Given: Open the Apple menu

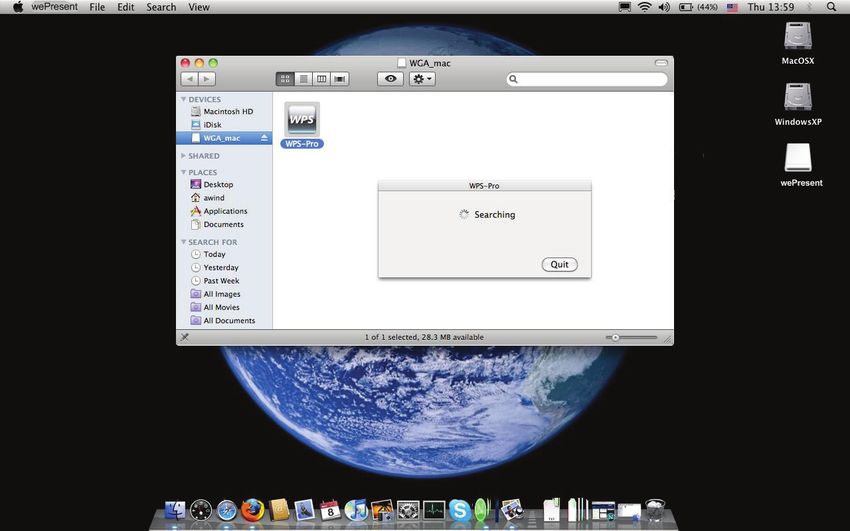Looking at the screenshot, I should (18, 7).
